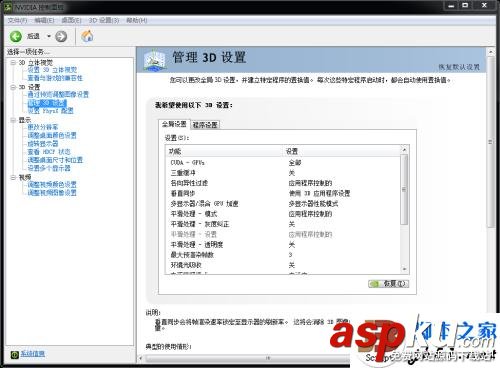The width and height of the screenshot is (500, 368).
Task: Click 多显示器性能模式 value
Action: (313, 204)
